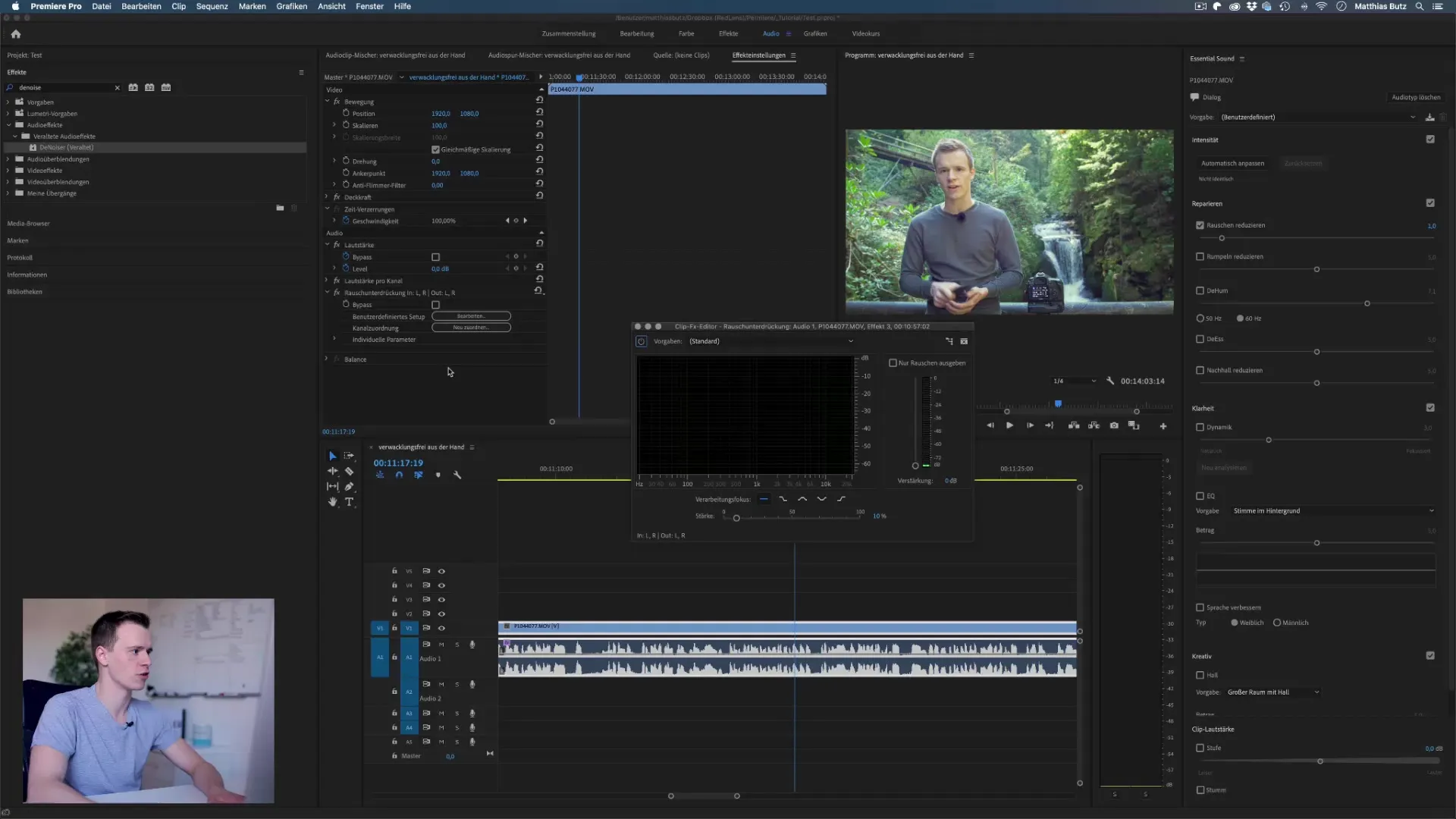Switch to Grafiken workspace
Screen dimensions: 1456x819
tap(815, 33)
